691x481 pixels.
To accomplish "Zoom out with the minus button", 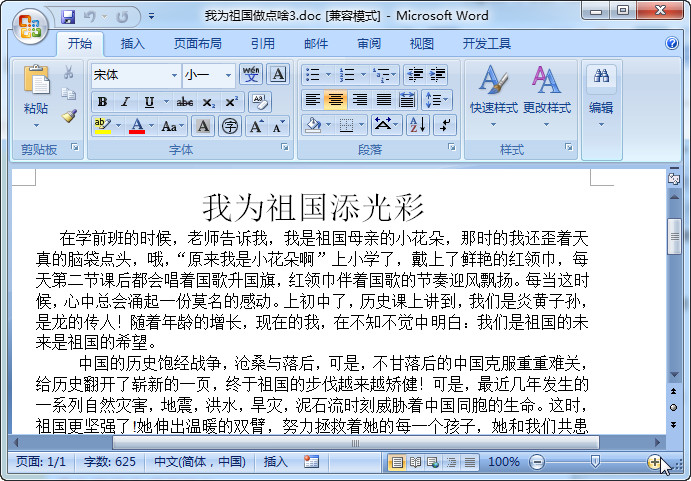I will click(537, 462).
